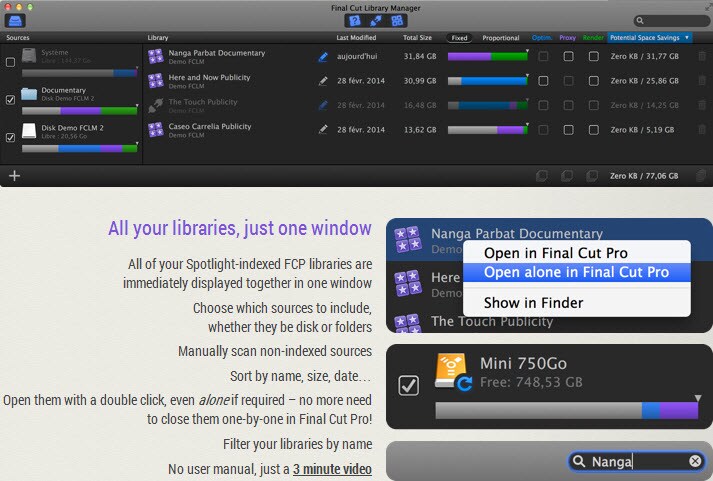713x481 pixels.
Task: Tick the Proxy checkbox for Caseo Carrelia Publicity
Action: [568, 130]
